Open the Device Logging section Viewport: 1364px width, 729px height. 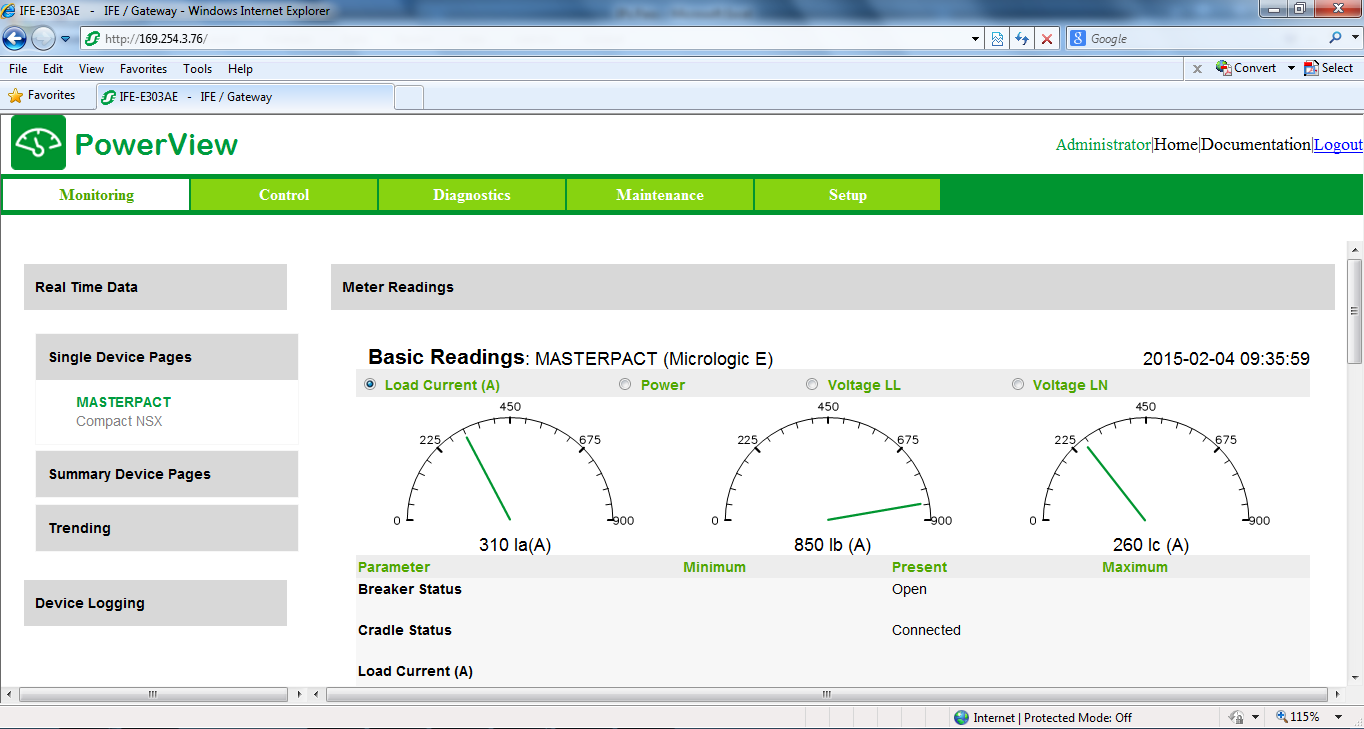[155, 603]
